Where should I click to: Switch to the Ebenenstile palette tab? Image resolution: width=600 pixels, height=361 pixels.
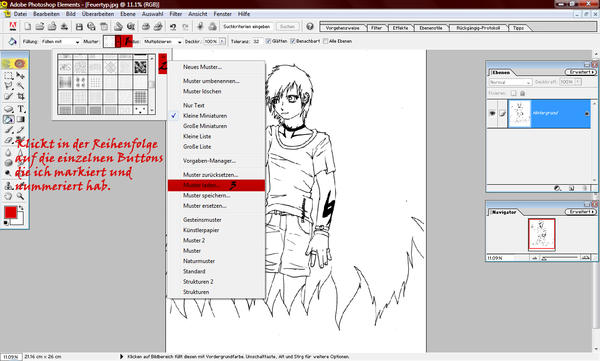coord(431,28)
